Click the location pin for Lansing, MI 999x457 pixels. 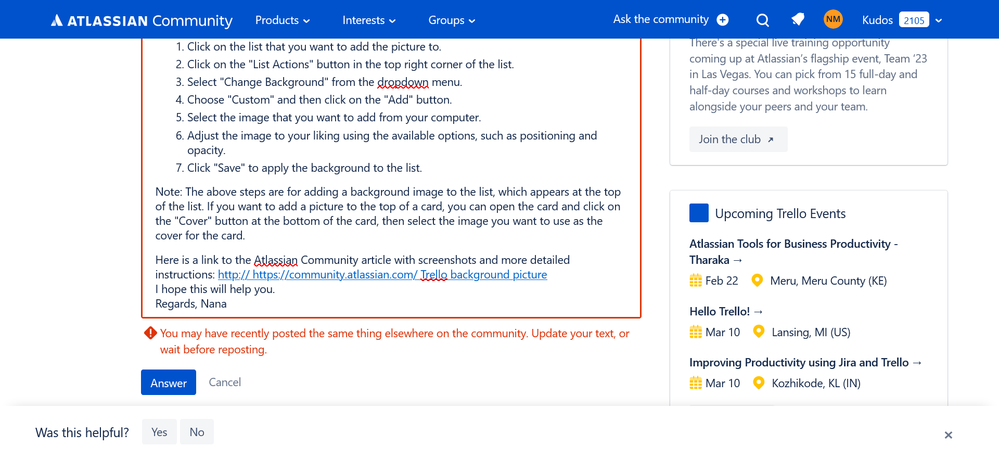pyautogui.click(x=758, y=332)
